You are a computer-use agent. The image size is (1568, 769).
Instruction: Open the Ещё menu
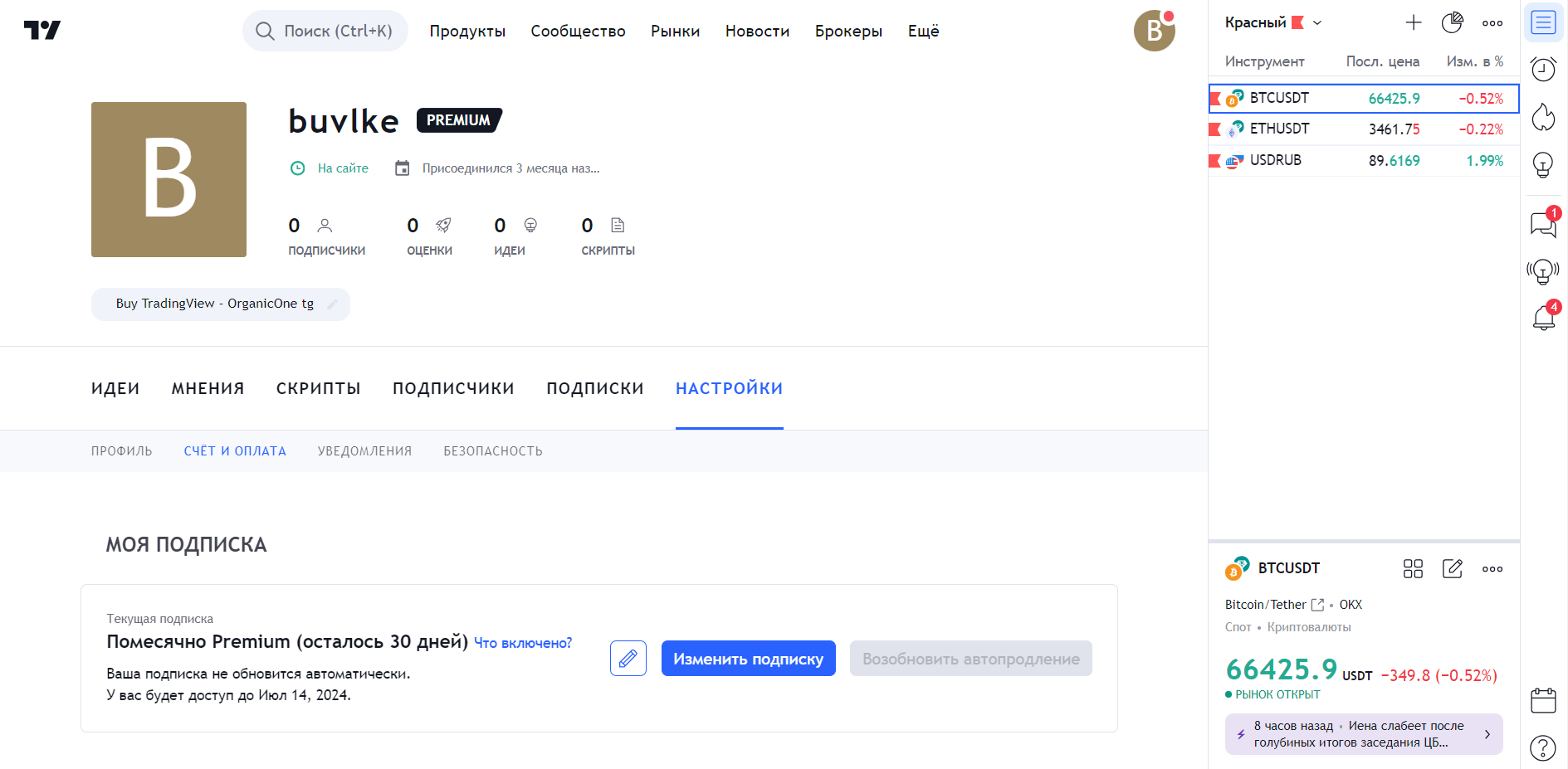923,31
